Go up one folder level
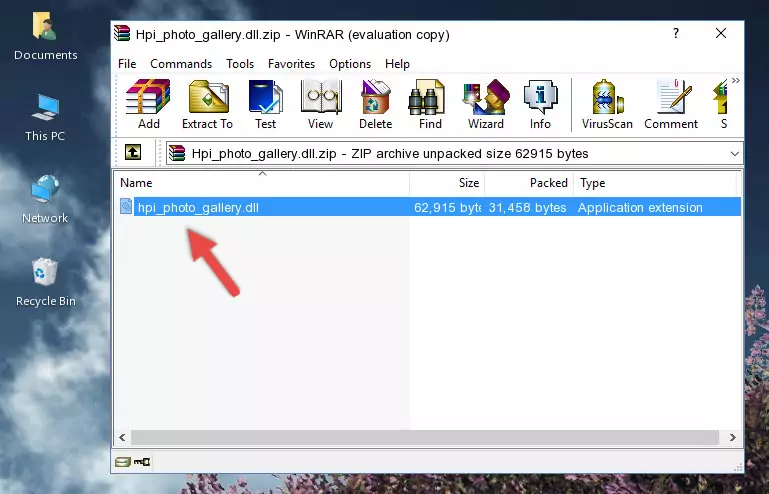 click(x=133, y=153)
